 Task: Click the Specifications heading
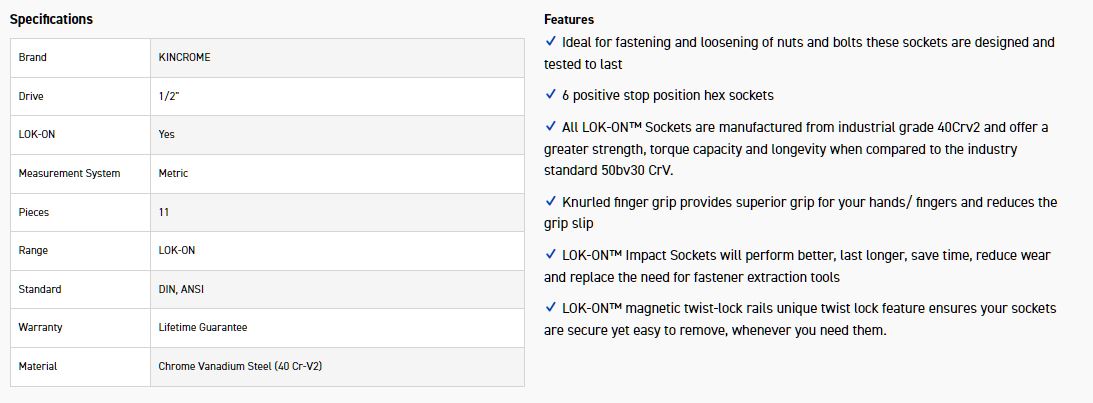(x=51, y=19)
